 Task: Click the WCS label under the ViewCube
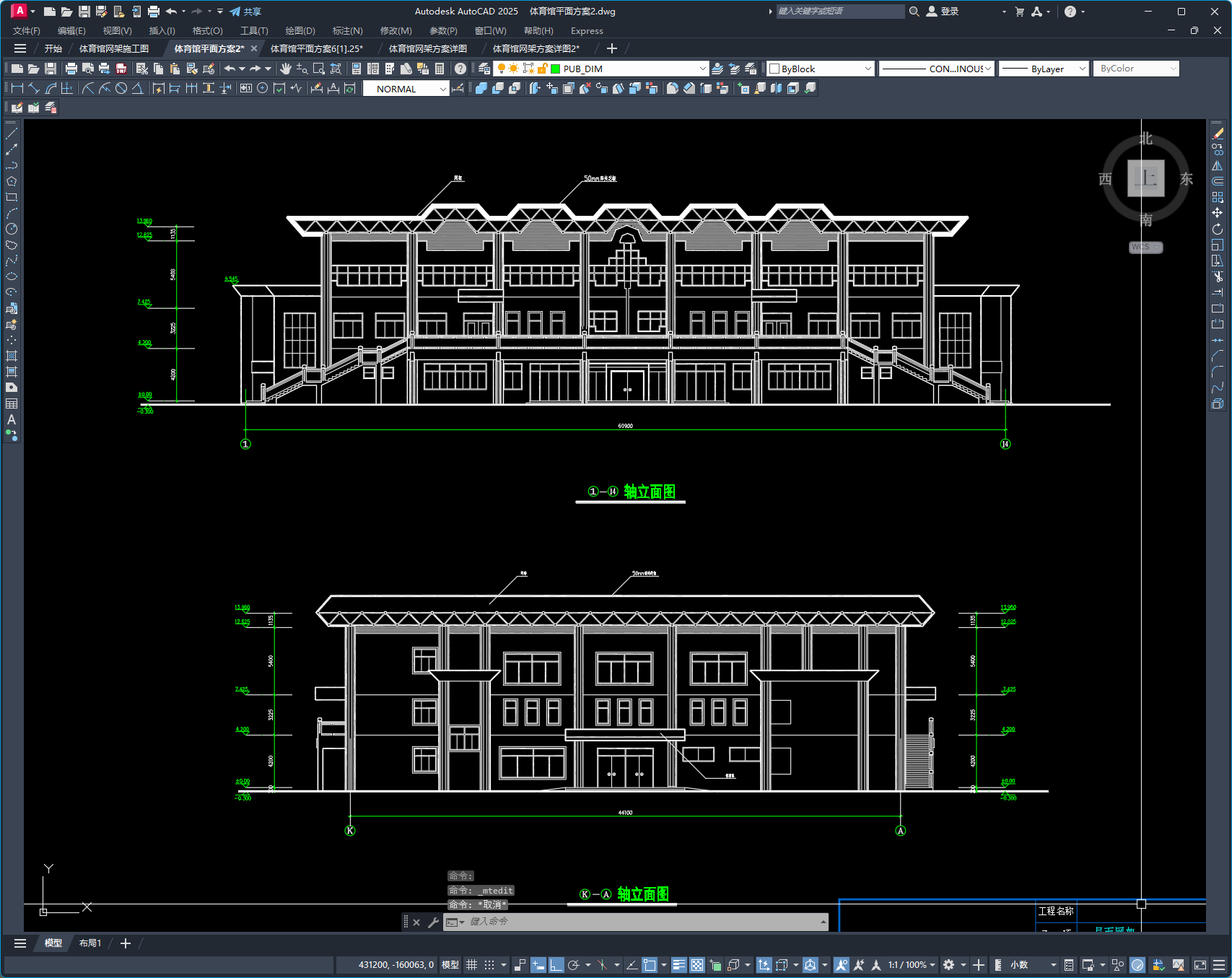click(1145, 247)
